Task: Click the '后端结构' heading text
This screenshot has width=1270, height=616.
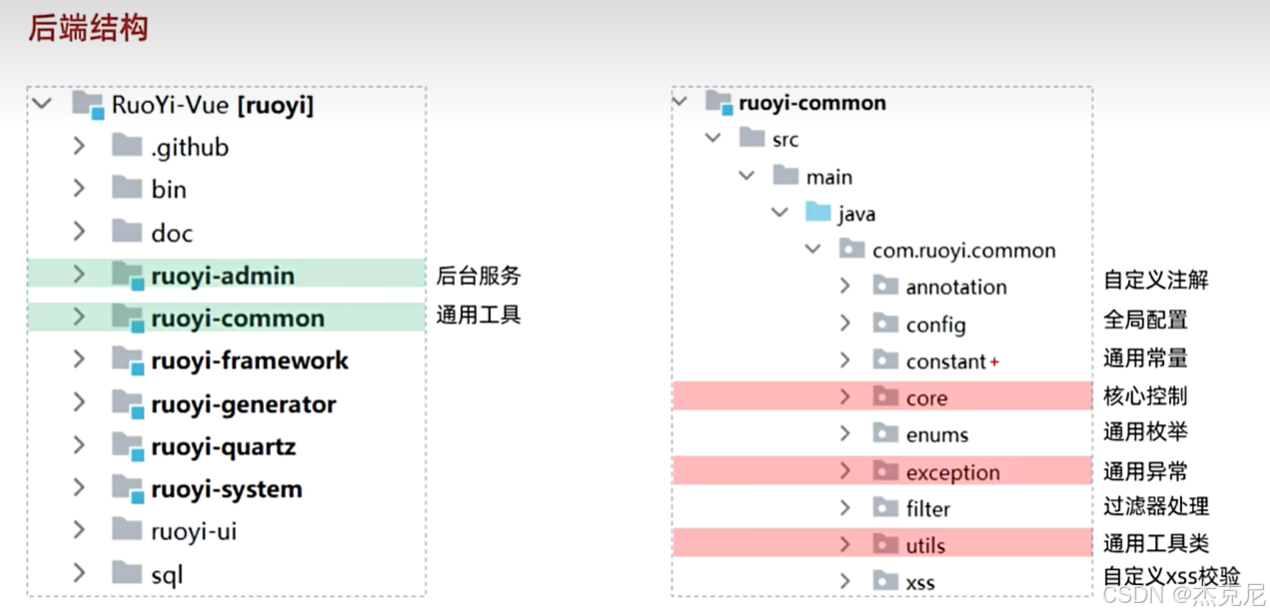Action: tap(88, 28)
